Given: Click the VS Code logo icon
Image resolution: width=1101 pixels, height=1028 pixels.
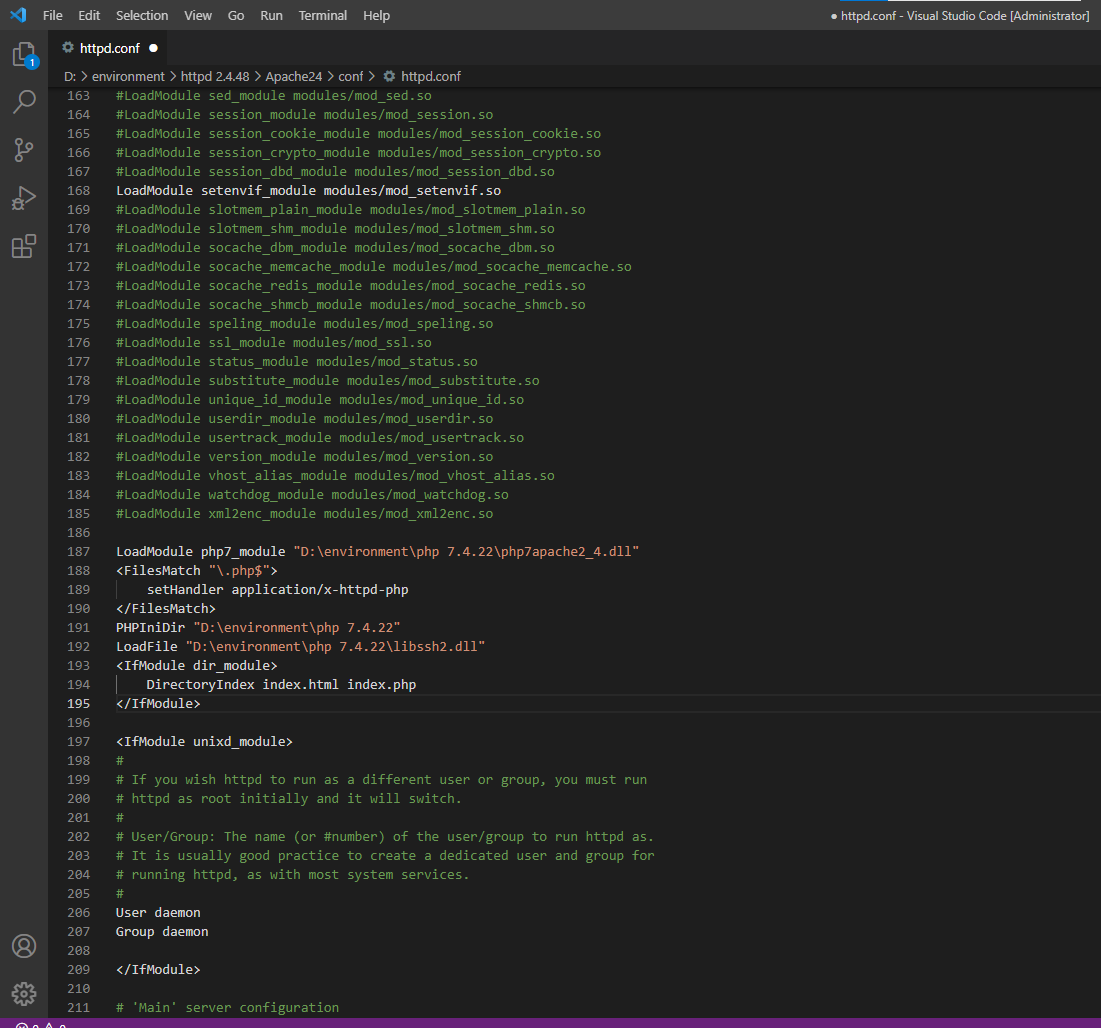Looking at the screenshot, I should click(18, 15).
